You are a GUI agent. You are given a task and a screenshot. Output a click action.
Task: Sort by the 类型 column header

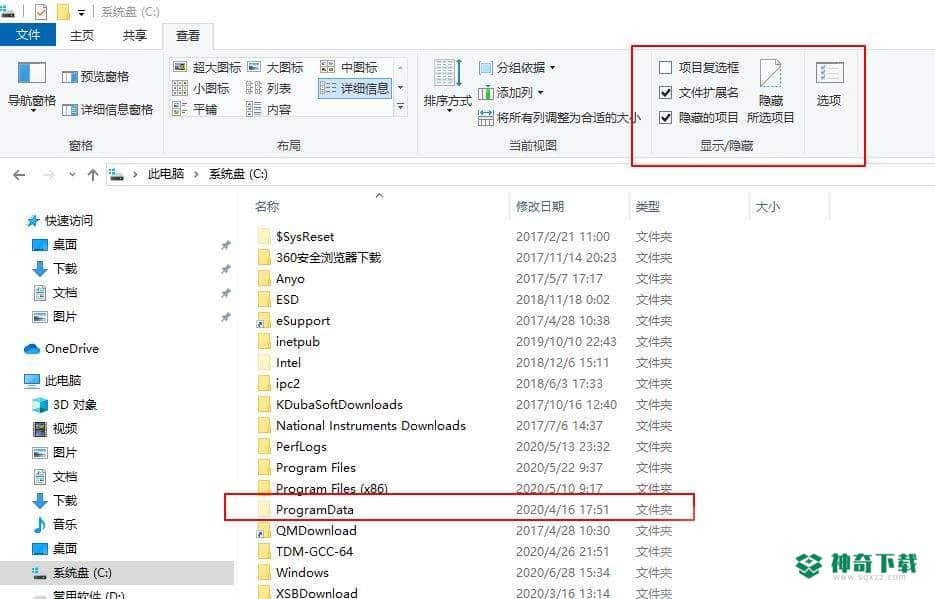click(648, 206)
